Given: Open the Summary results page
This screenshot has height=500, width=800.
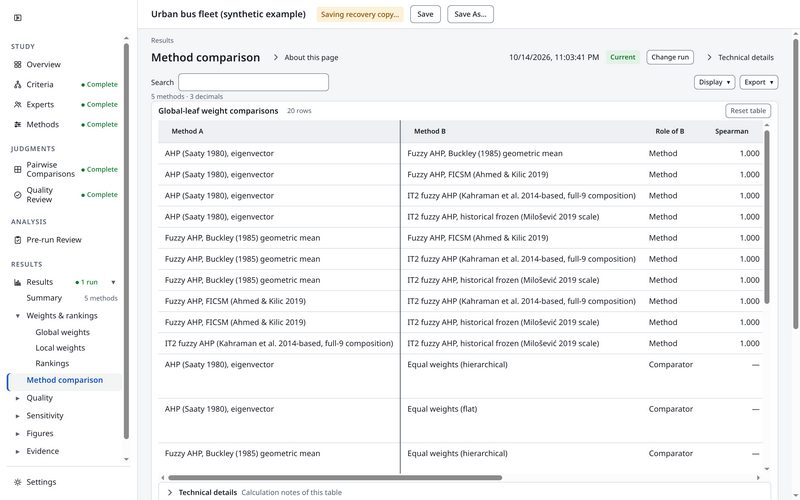Looking at the screenshot, I should 44,298.
